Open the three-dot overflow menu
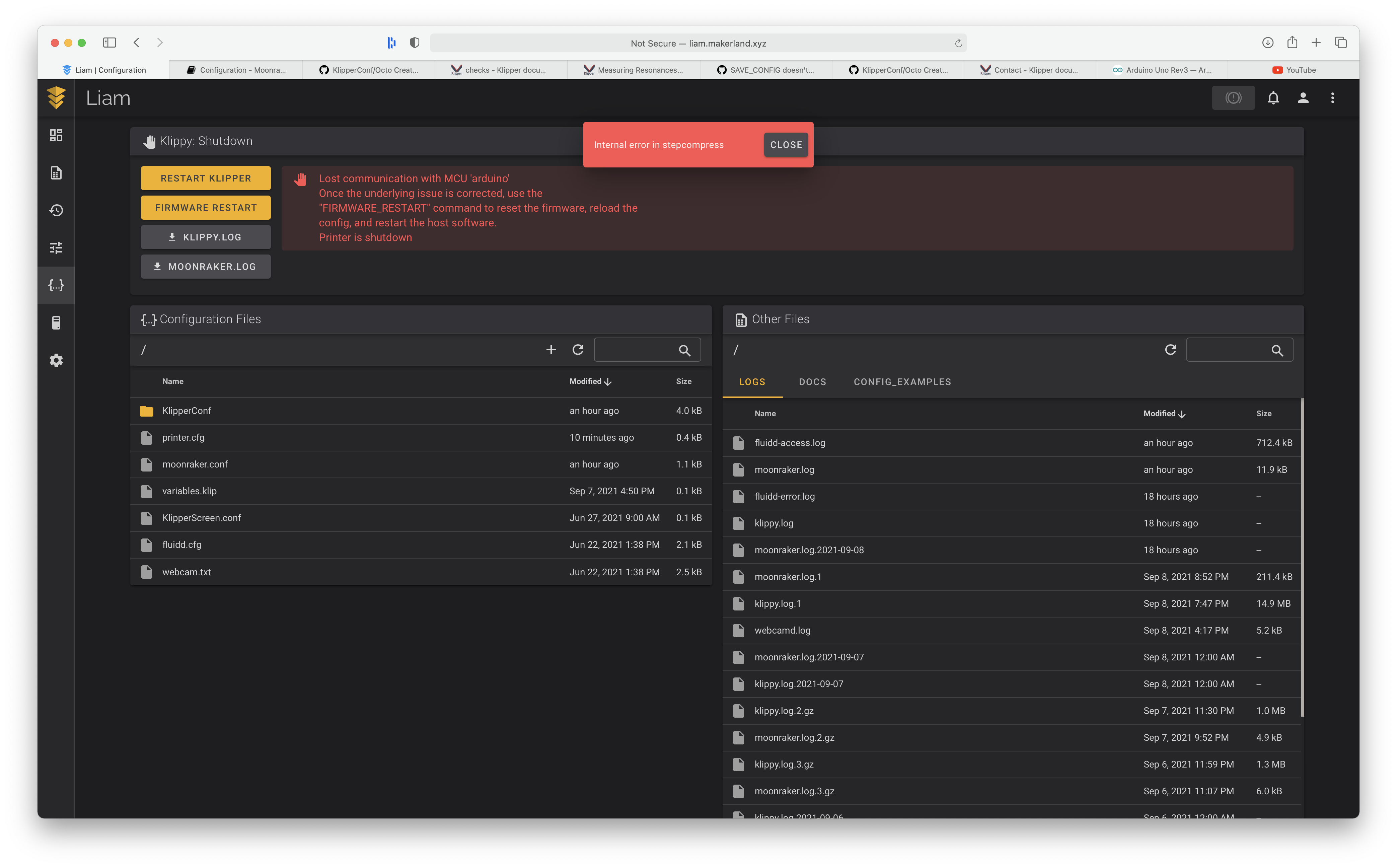 pos(1332,97)
